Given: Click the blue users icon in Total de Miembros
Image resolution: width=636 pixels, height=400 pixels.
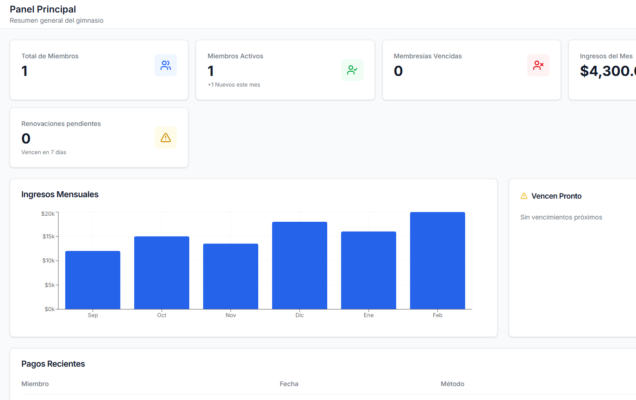Looking at the screenshot, I should [165, 66].
